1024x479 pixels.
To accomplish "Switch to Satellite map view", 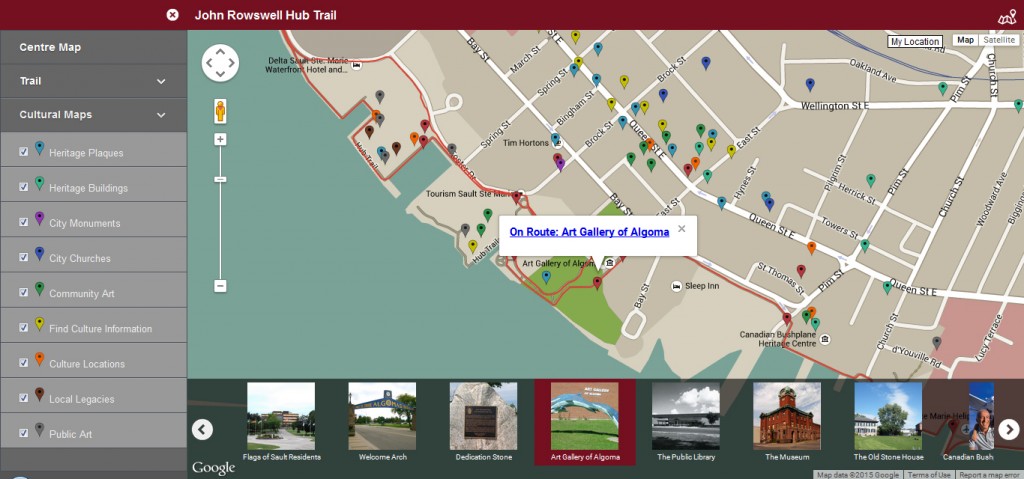I will [999, 40].
